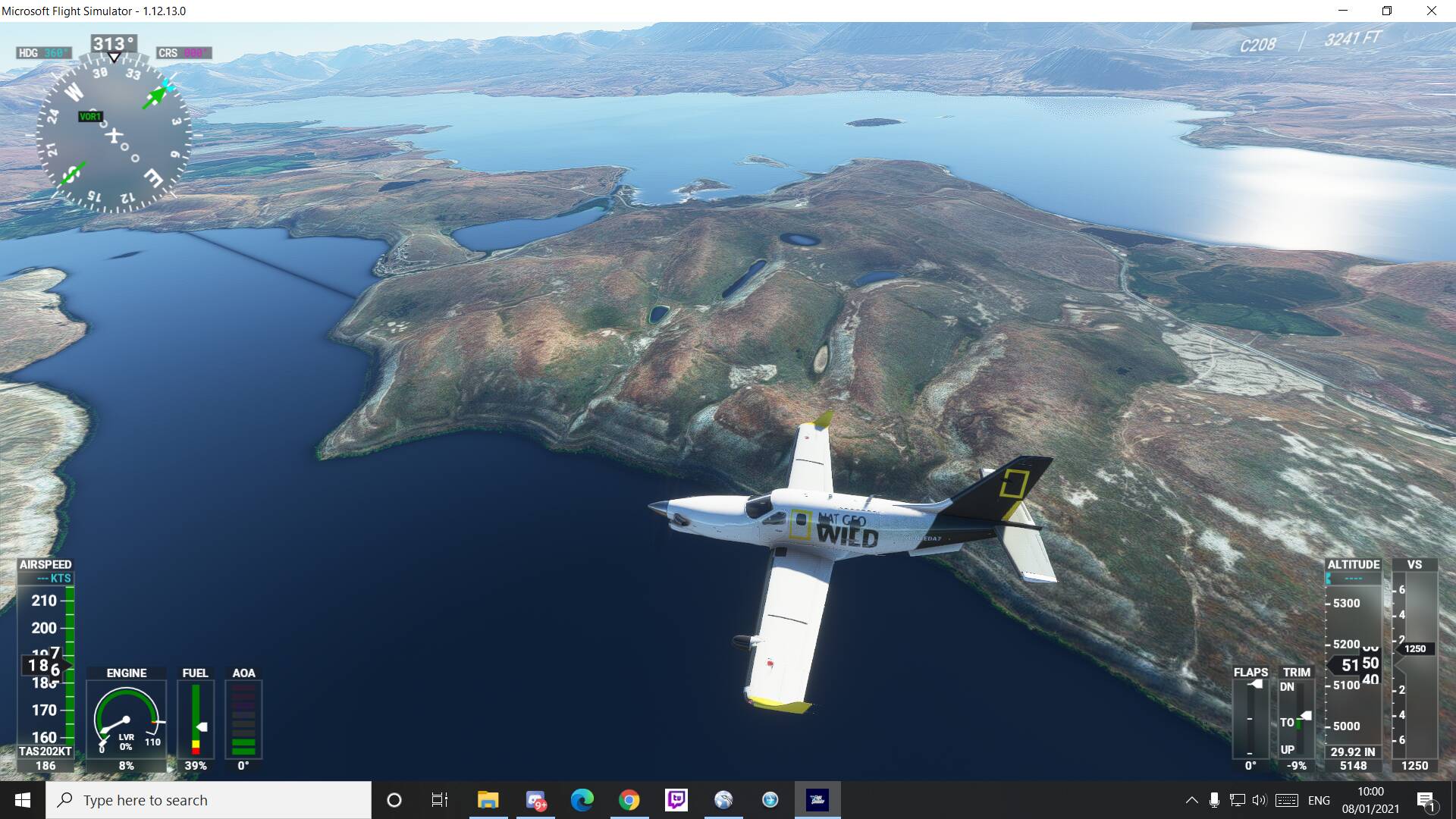The width and height of the screenshot is (1456, 819).
Task: Open Microsoft Edge from taskbar
Action: 582,800
